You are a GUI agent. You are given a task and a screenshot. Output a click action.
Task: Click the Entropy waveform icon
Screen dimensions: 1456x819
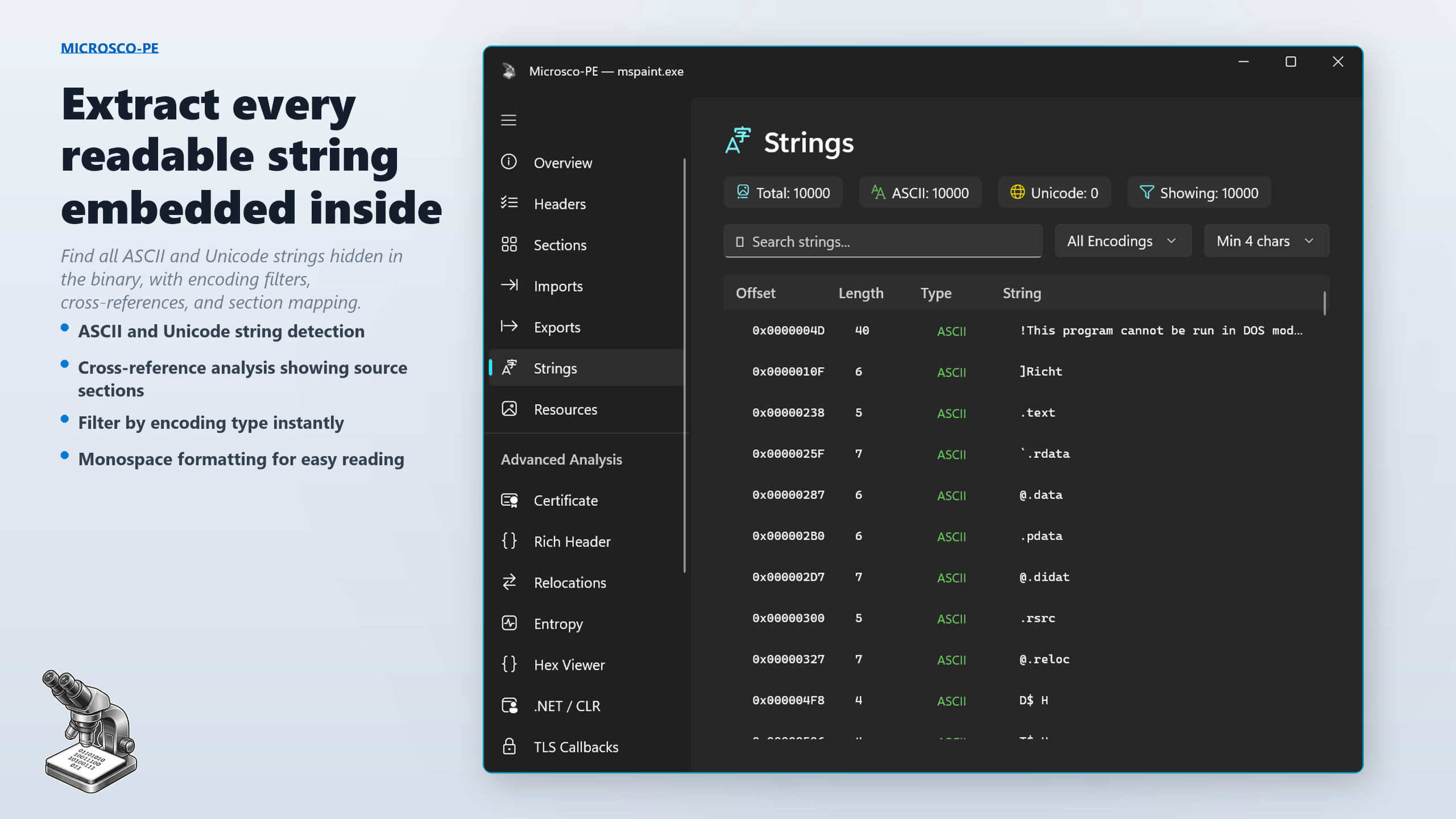(x=509, y=623)
